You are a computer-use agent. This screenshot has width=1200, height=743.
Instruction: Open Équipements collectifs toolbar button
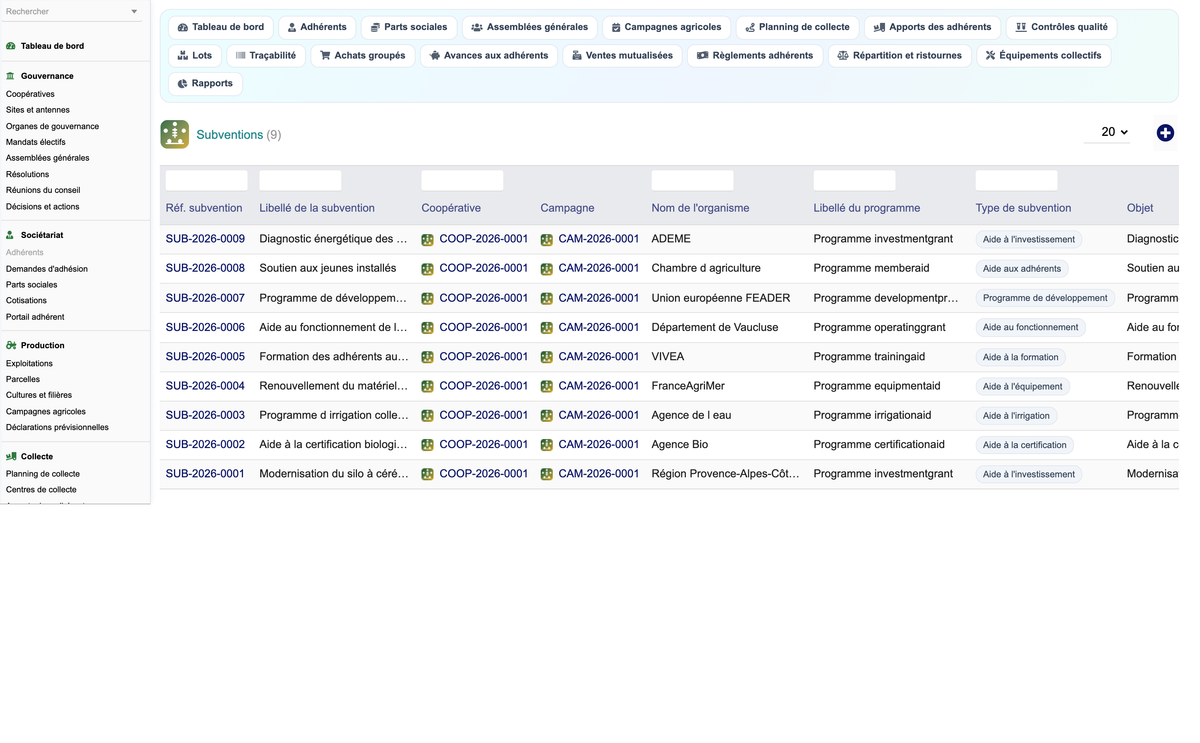pos(1044,55)
